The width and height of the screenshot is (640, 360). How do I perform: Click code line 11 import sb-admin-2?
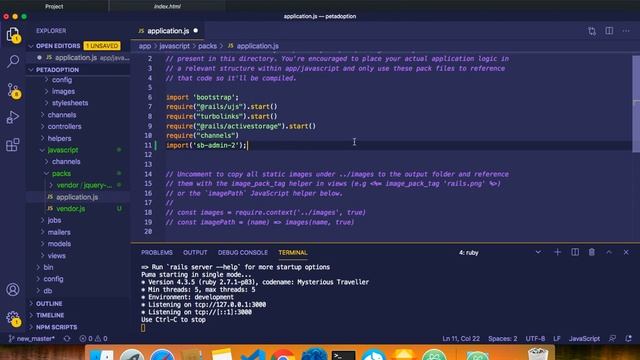206,145
